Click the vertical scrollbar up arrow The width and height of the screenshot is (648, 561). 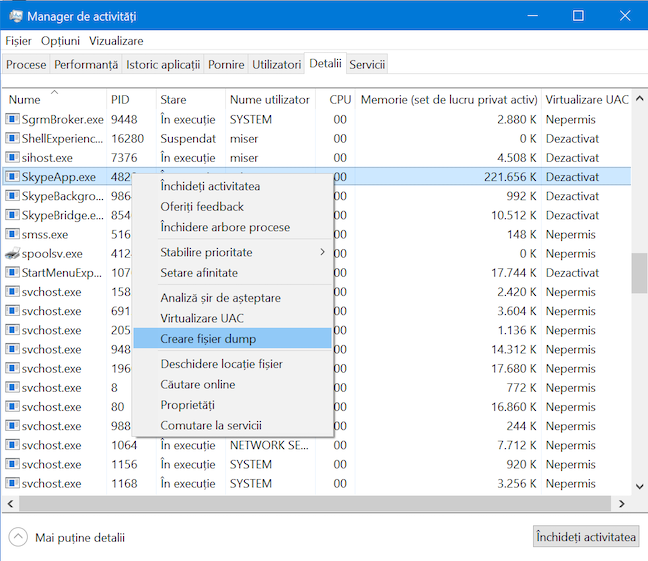[x=640, y=98]
